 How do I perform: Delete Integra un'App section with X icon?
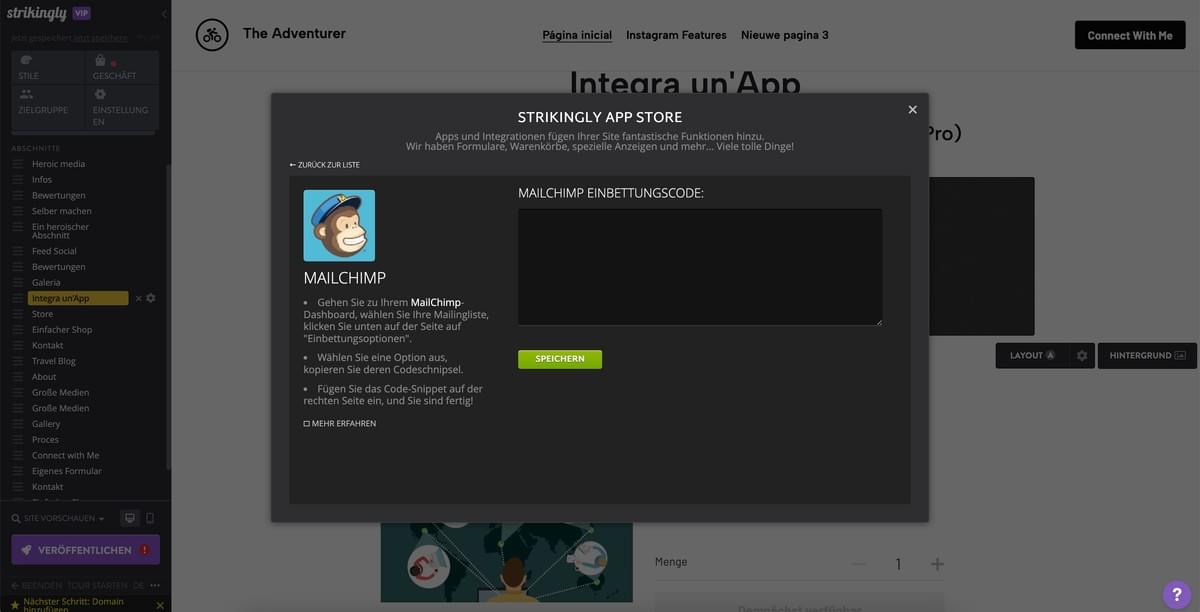coord(139,298)
